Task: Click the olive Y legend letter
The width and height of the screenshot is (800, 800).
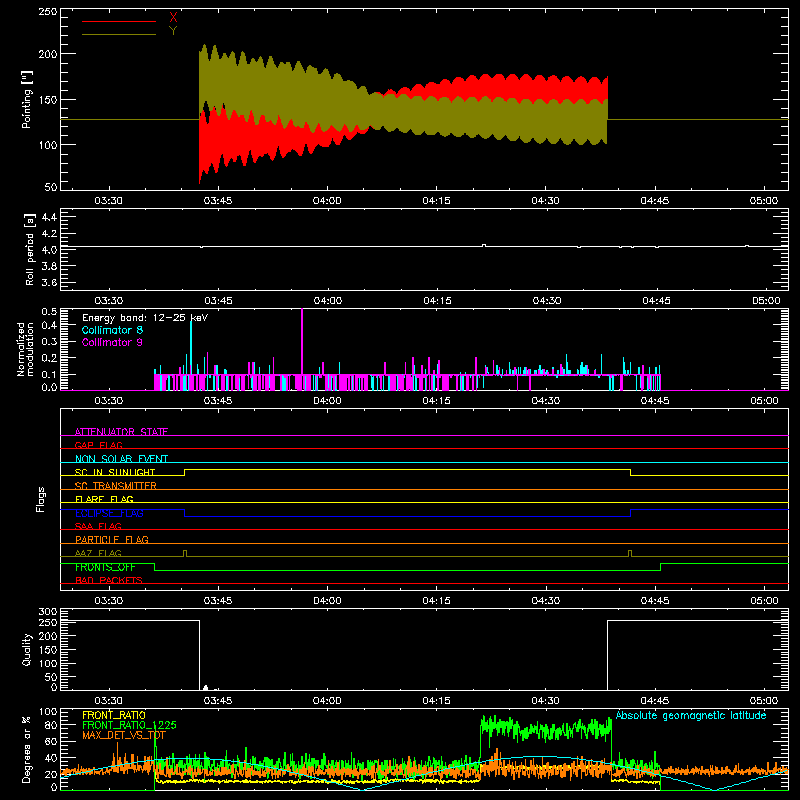Action: click(x=173, y=31)
